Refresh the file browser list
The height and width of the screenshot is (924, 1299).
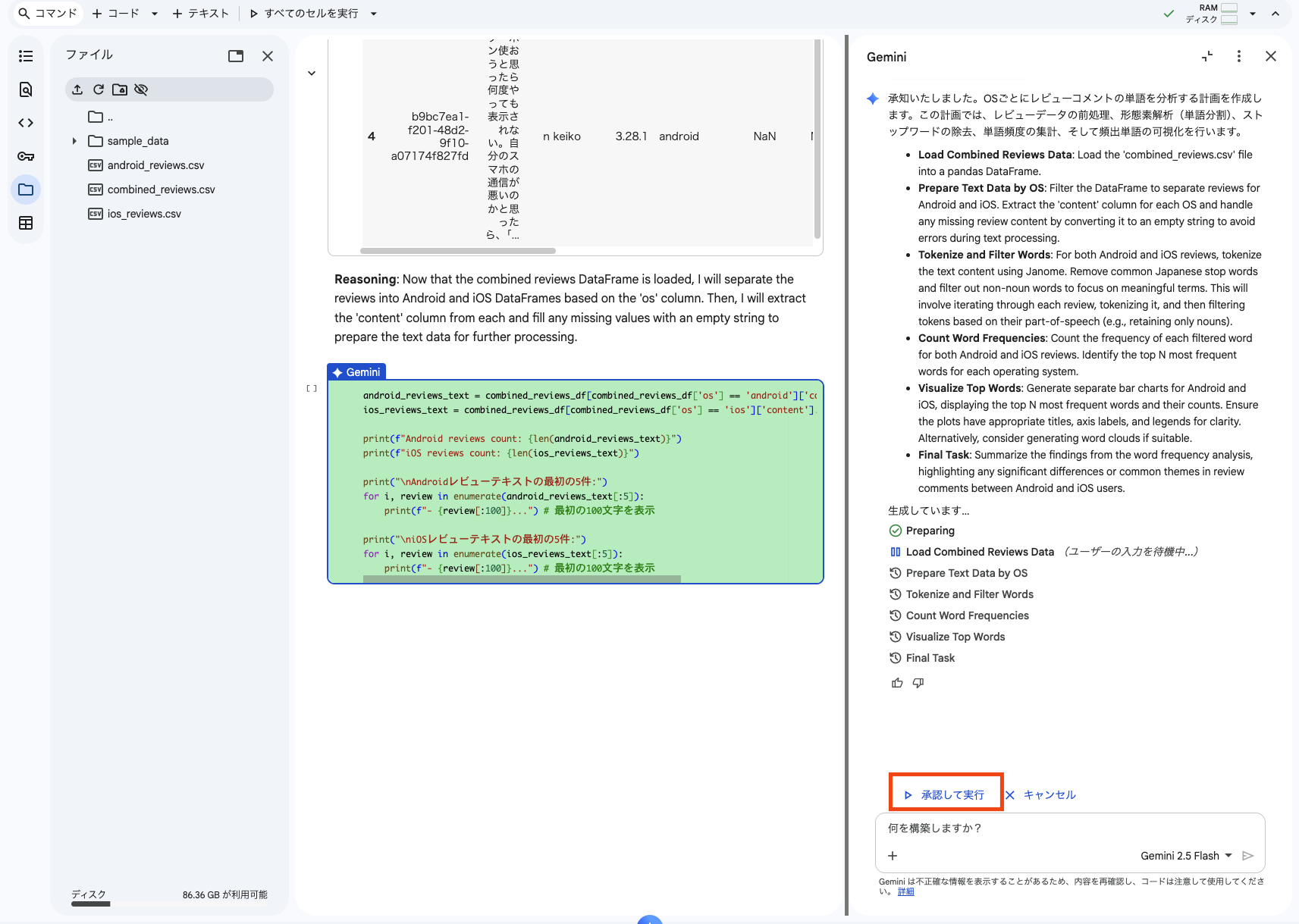point(99,89)
